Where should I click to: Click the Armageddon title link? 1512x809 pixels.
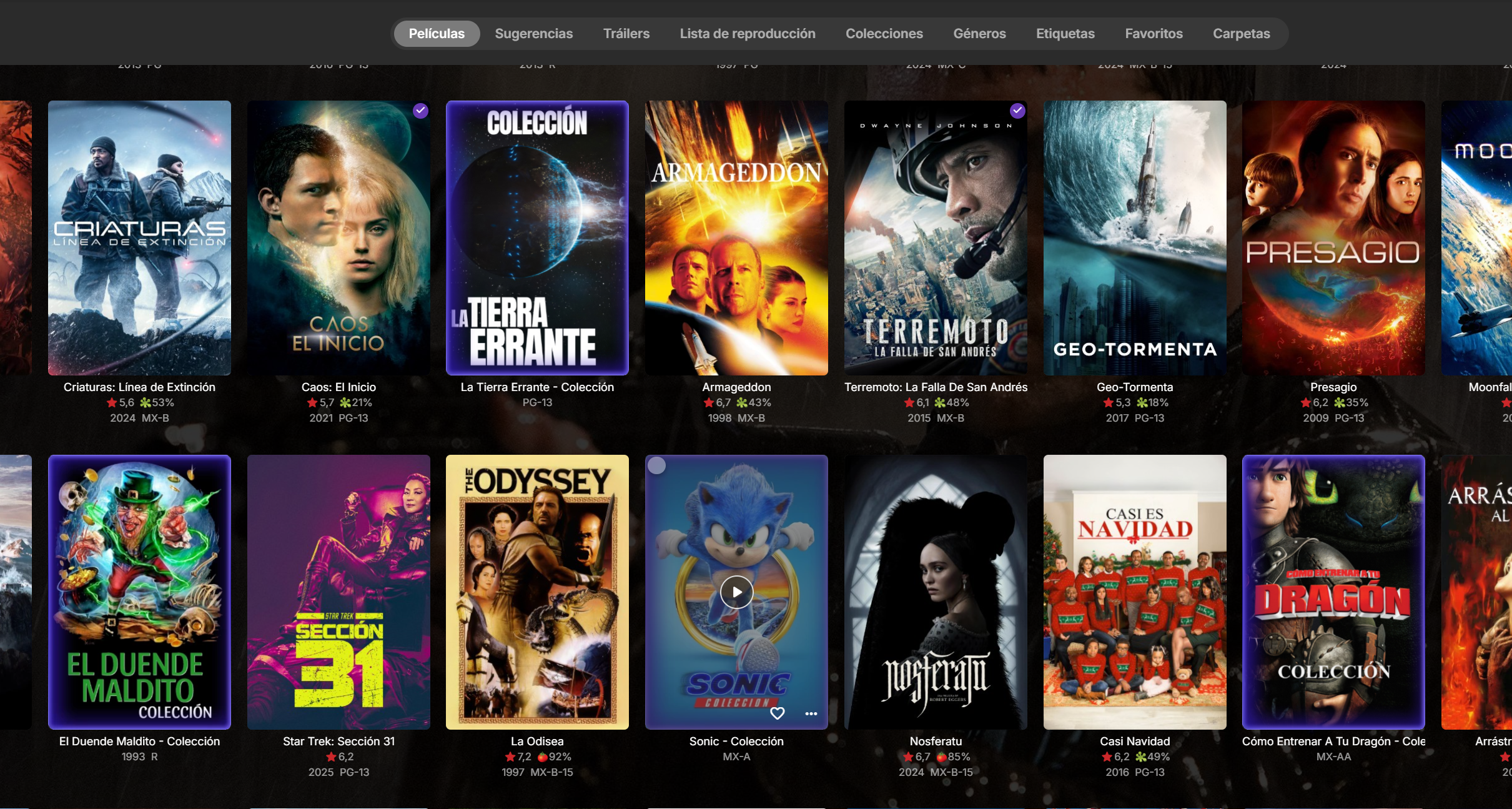pyautogui.click(x=736, y=387)
